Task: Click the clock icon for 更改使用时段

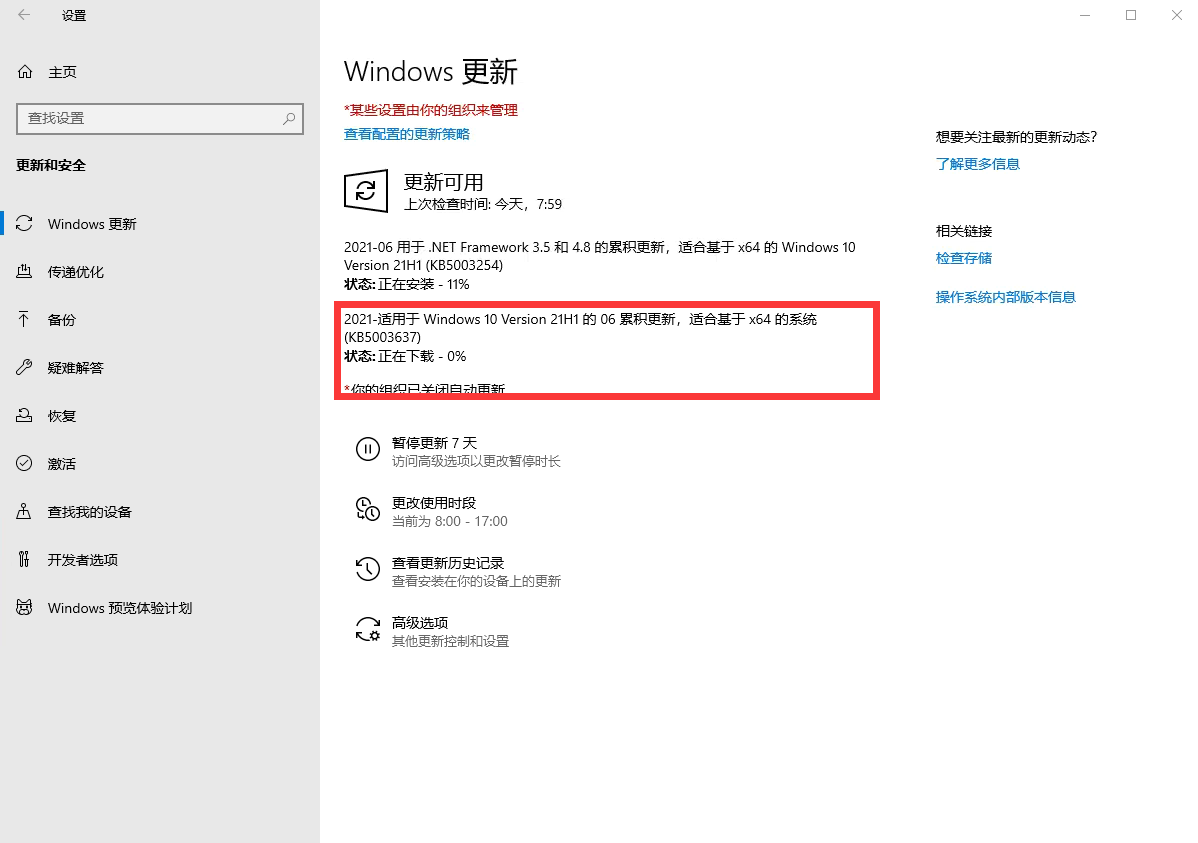Action: coord(368,510)
